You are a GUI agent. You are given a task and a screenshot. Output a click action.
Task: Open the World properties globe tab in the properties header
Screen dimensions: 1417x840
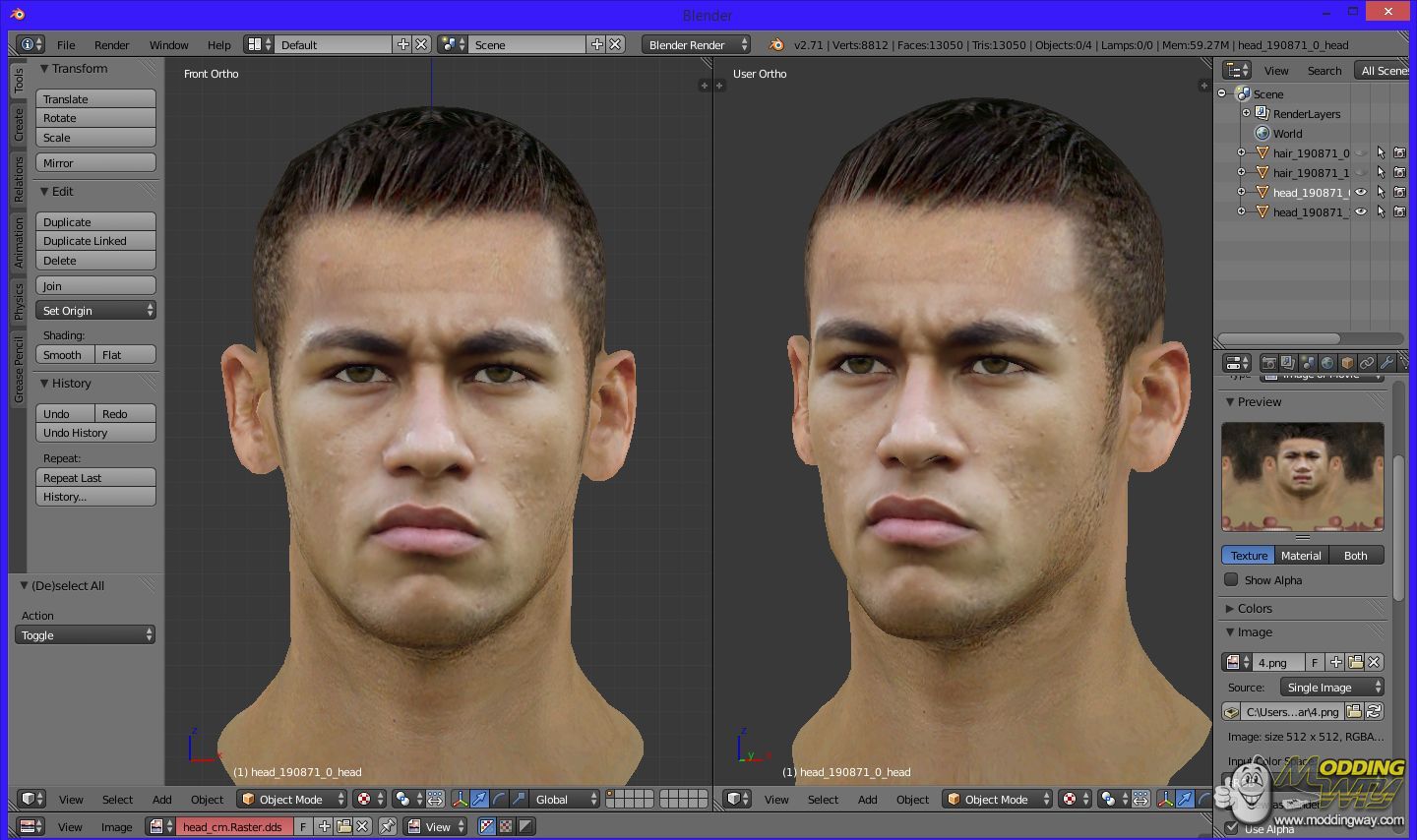[1327, 363]
